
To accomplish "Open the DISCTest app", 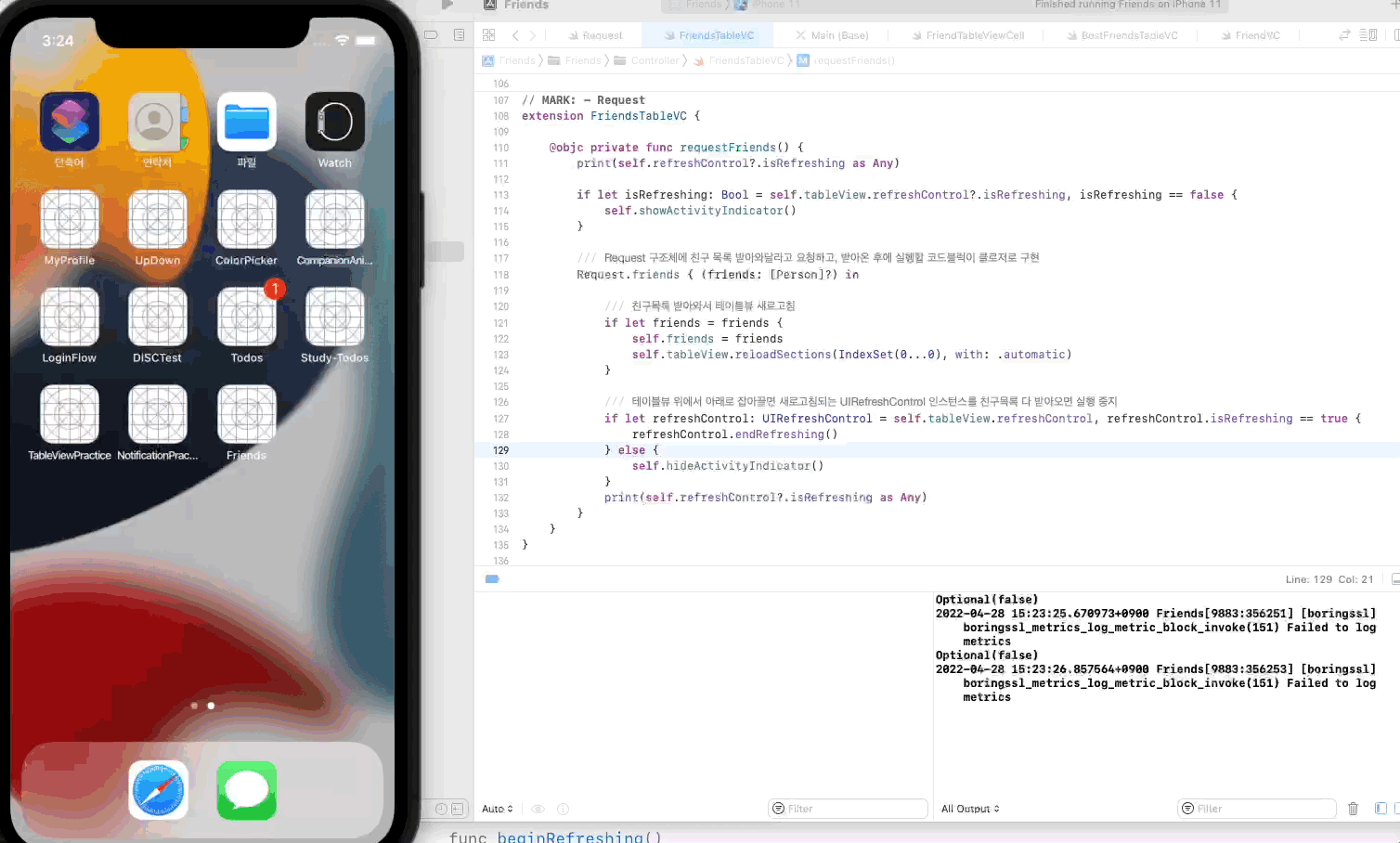I will pos(158,317).
